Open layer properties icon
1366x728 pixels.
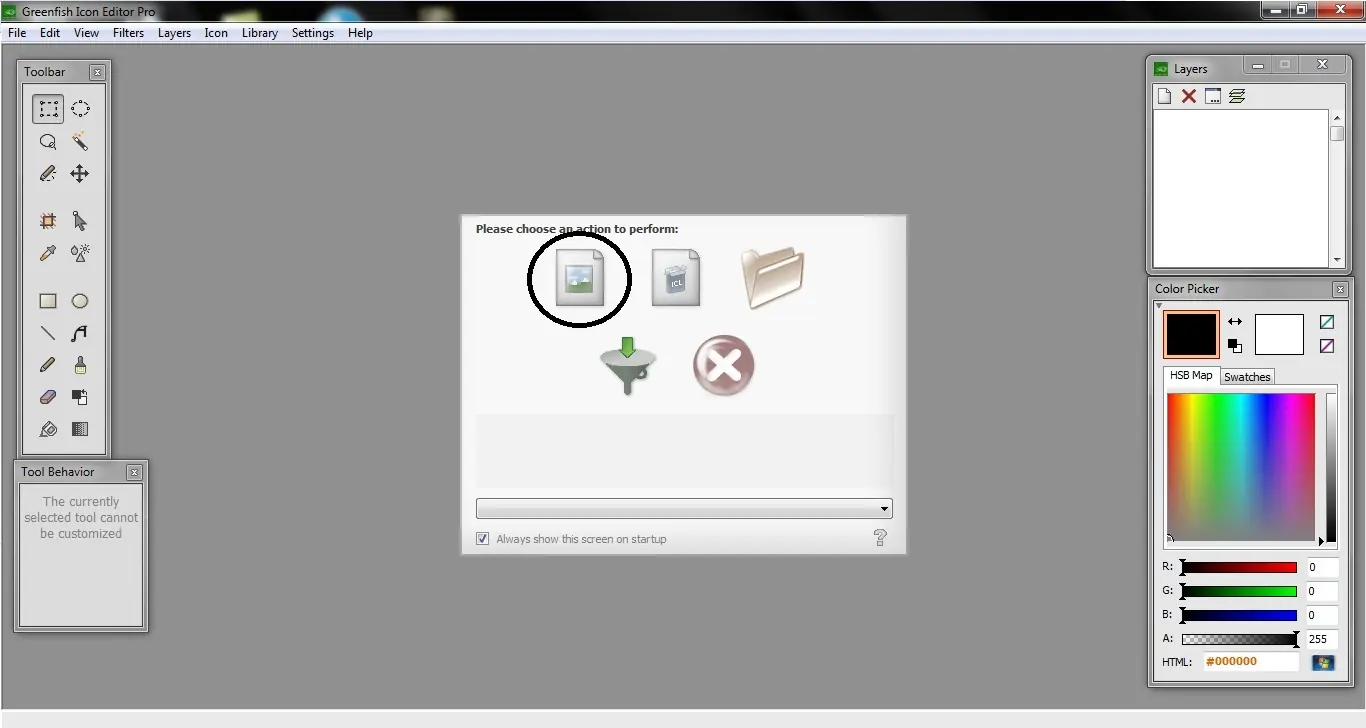point(1213,96)
